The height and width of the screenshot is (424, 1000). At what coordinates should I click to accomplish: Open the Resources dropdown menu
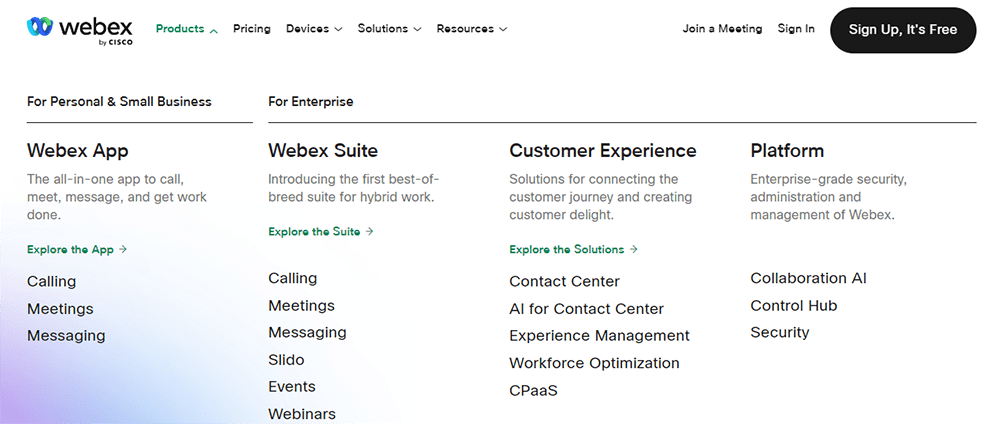tap(471, 29)
